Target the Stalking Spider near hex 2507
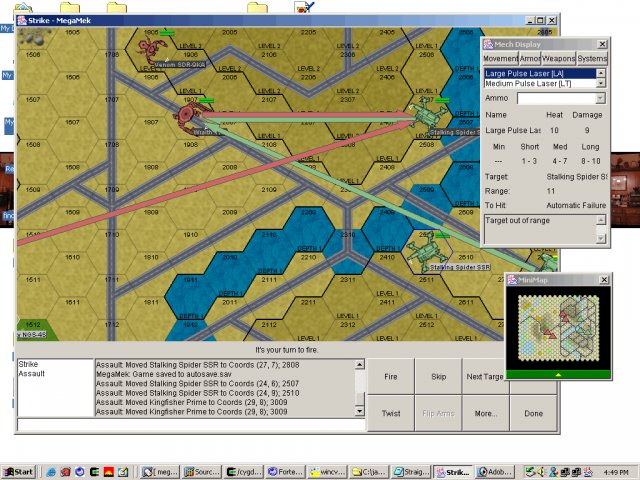 [x=427, y=115]
